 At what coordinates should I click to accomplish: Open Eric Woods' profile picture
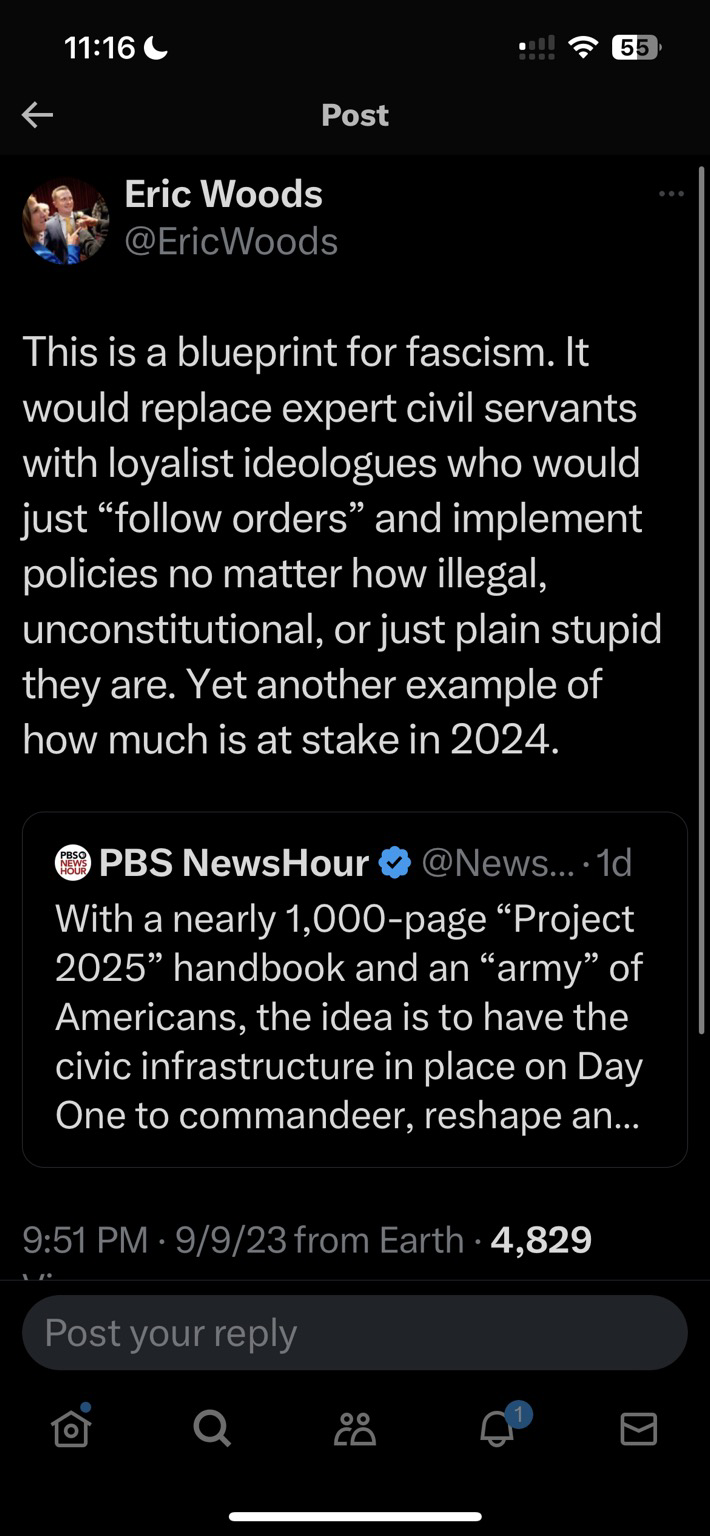pyautogui.click(x=66, y=221)
